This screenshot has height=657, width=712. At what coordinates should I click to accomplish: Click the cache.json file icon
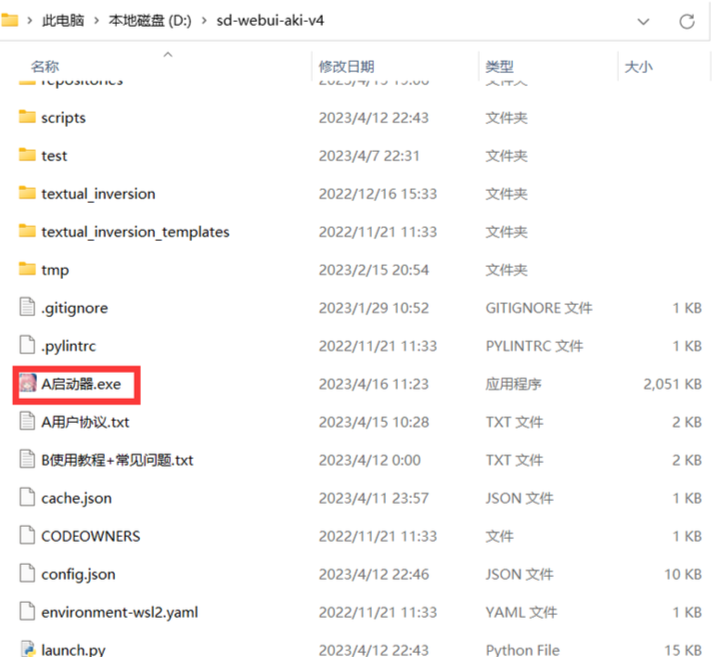[27, 497]
